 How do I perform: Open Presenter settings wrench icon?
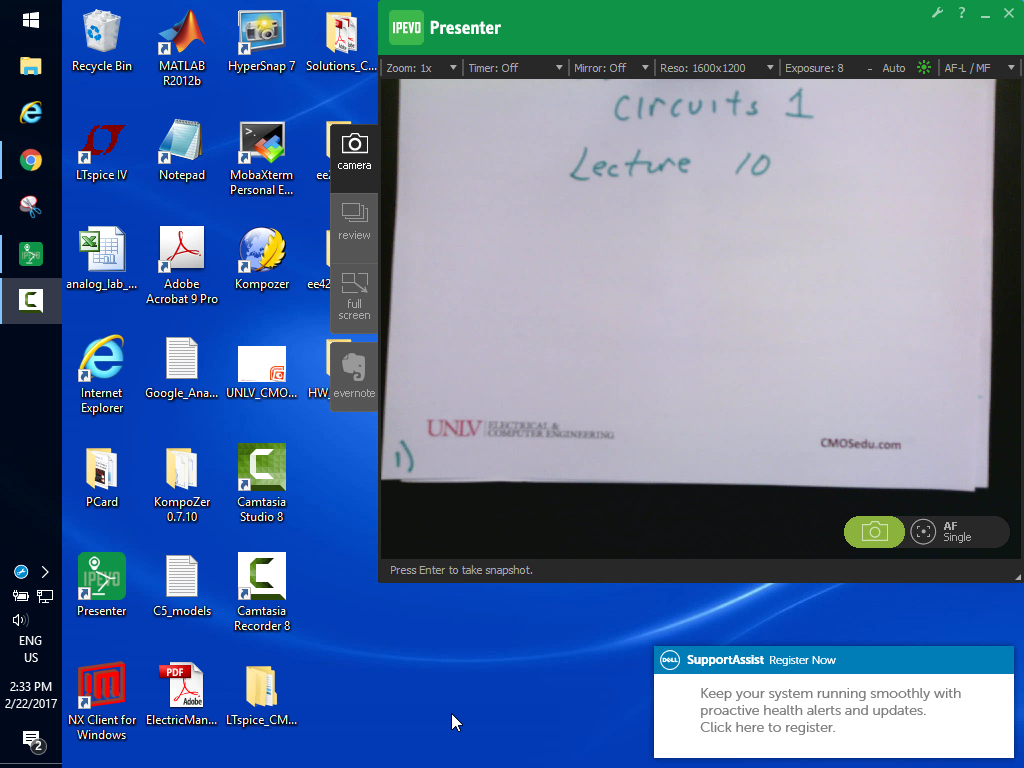pyautogui.click(x=937, y=12)
